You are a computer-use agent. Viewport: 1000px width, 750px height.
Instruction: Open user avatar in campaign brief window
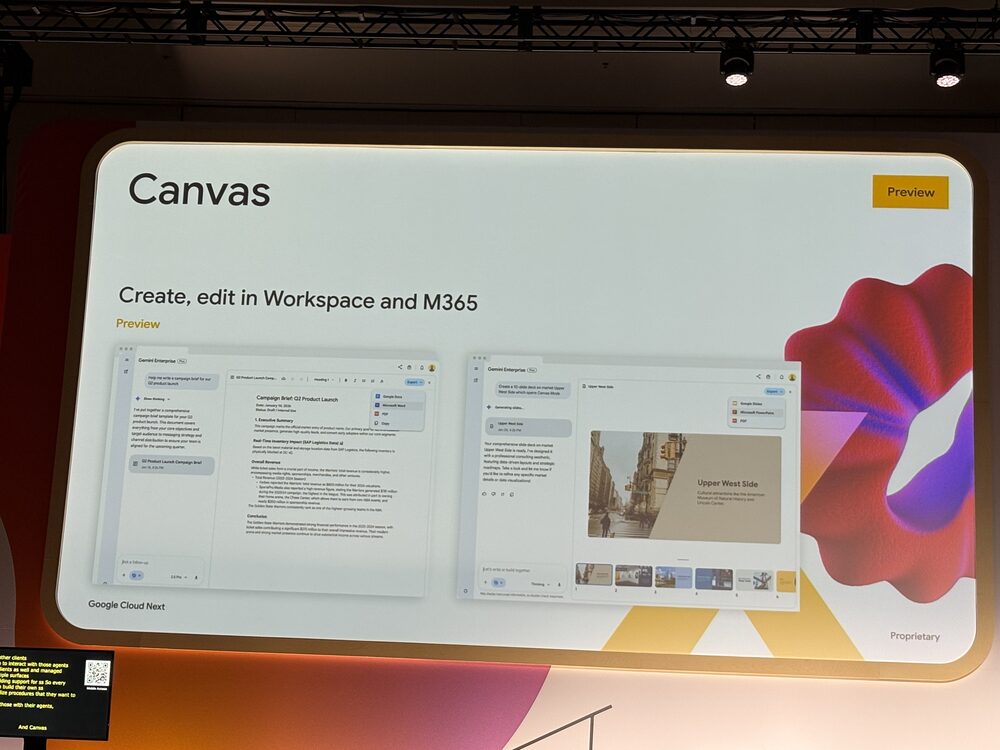coord(431,368)
